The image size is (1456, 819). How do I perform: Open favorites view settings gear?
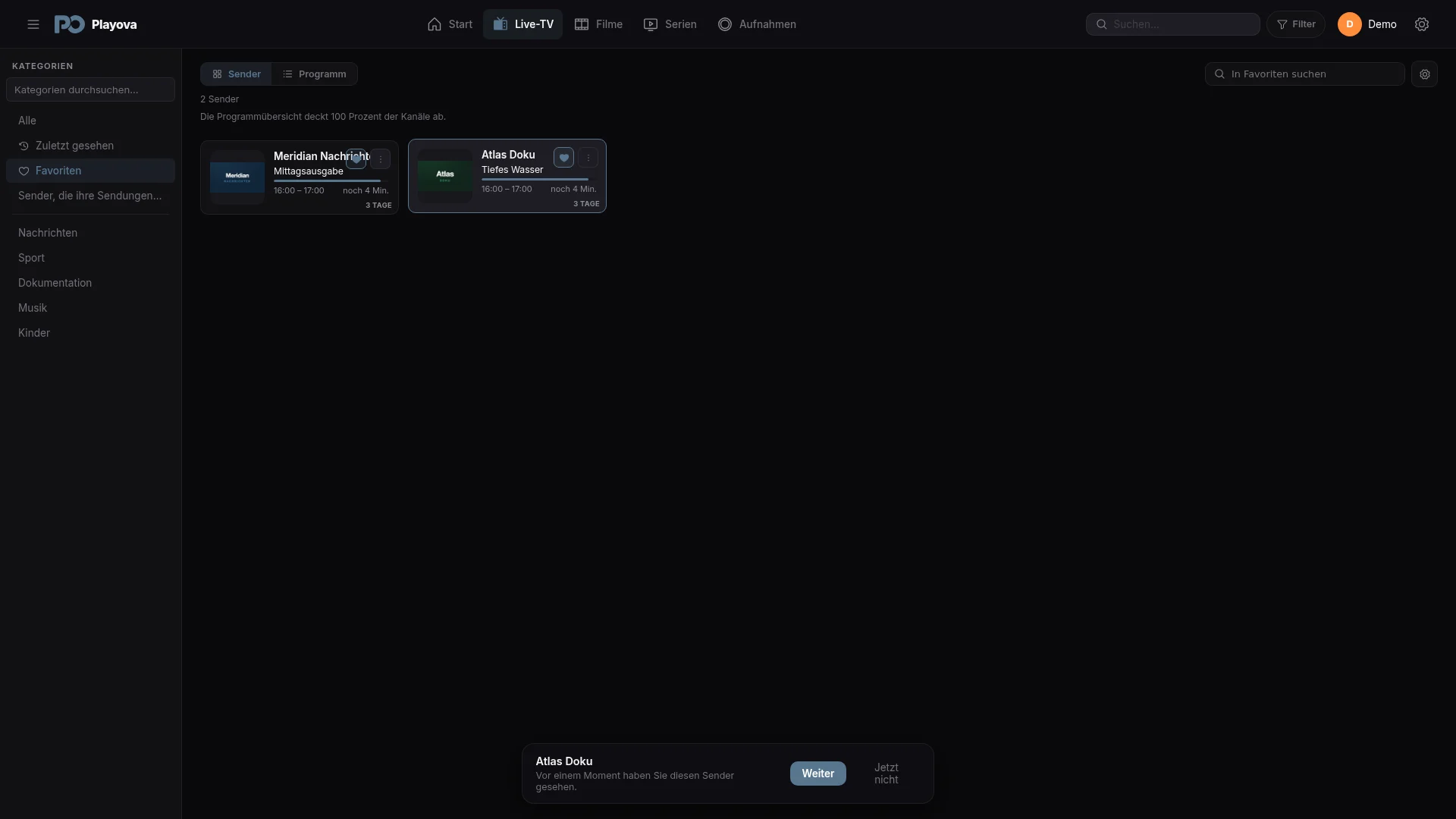[1424, 74]
